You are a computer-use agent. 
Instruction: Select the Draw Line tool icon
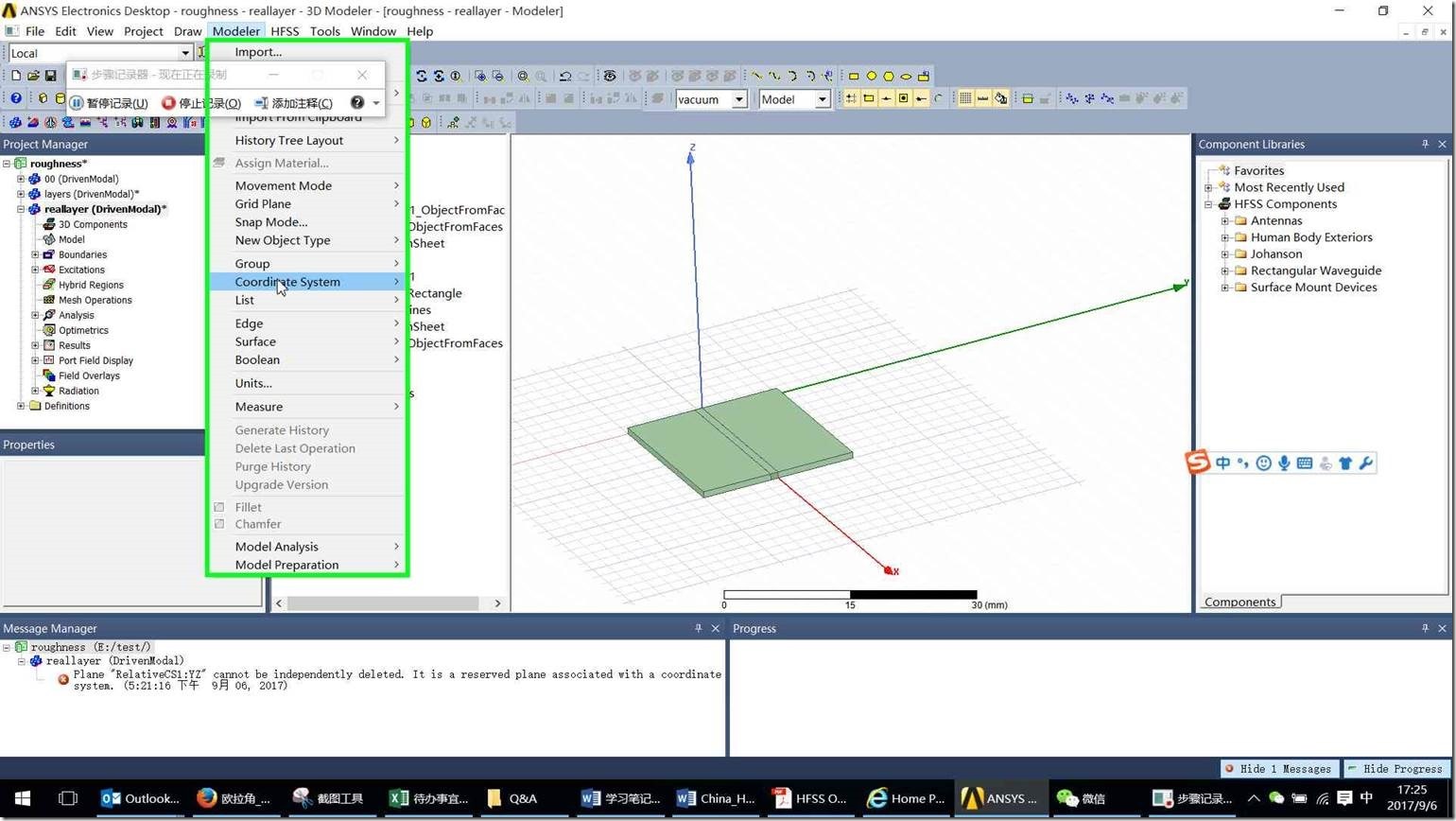pyautogui.click(x=756, y=76)
